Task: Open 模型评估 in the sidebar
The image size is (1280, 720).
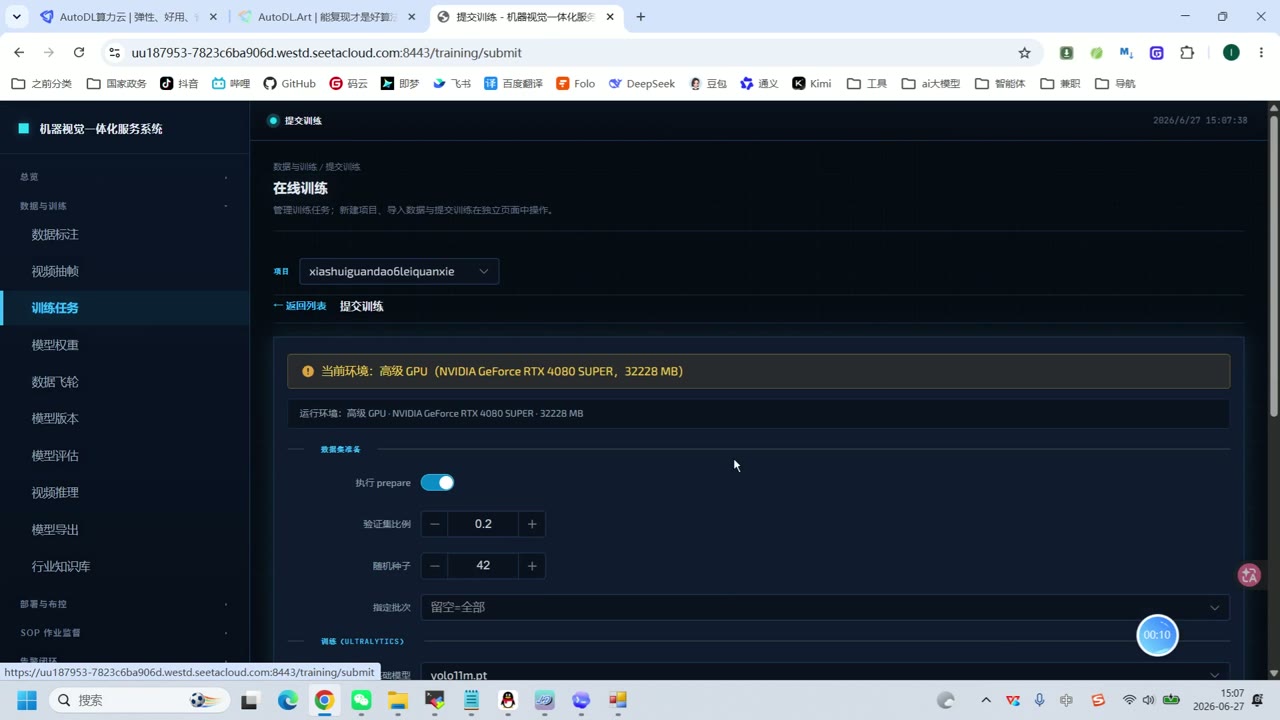Action: pos(125,456)
